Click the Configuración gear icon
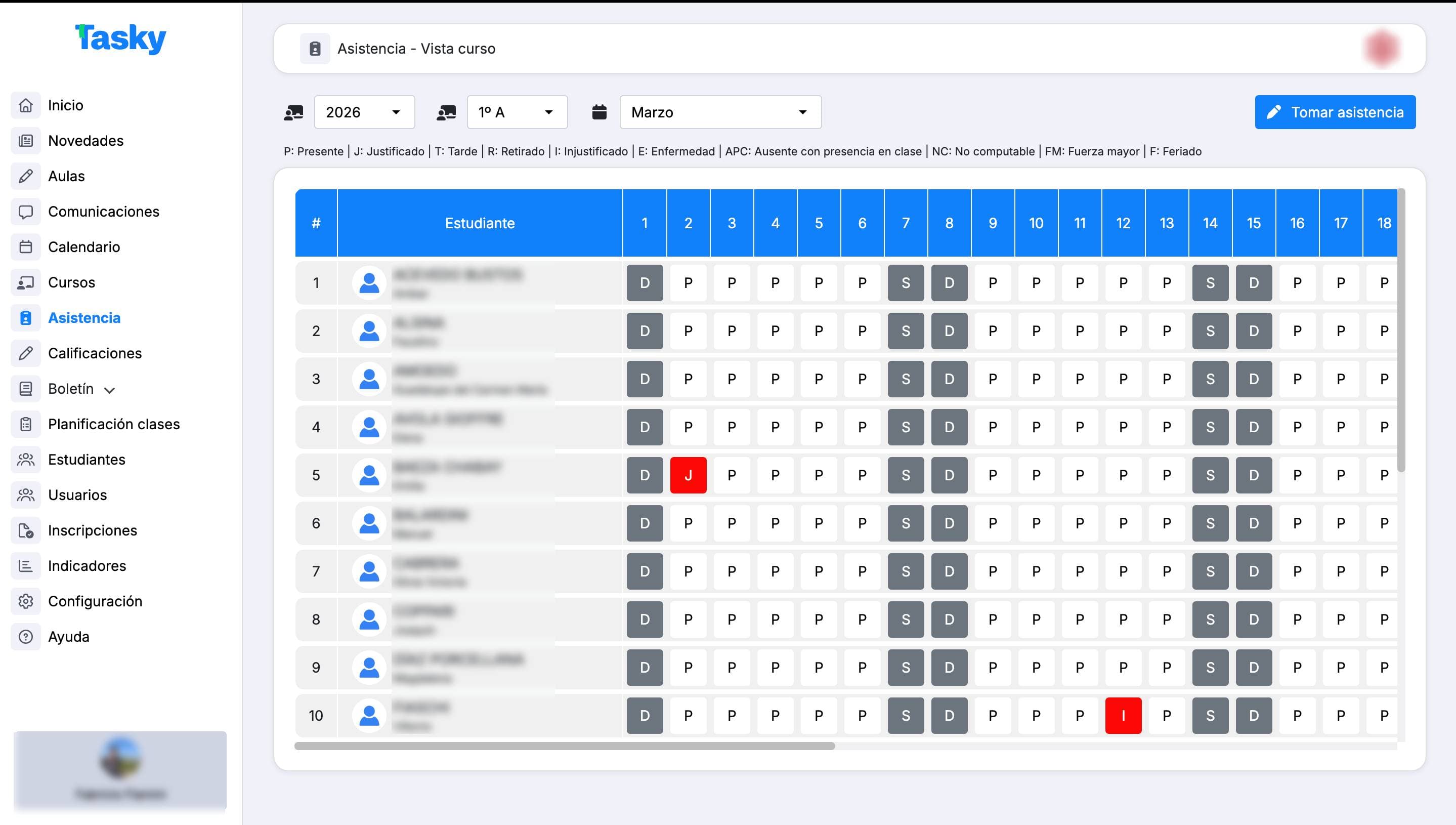Viewport: 1456px width, 825px height. [x=25, y=601]
